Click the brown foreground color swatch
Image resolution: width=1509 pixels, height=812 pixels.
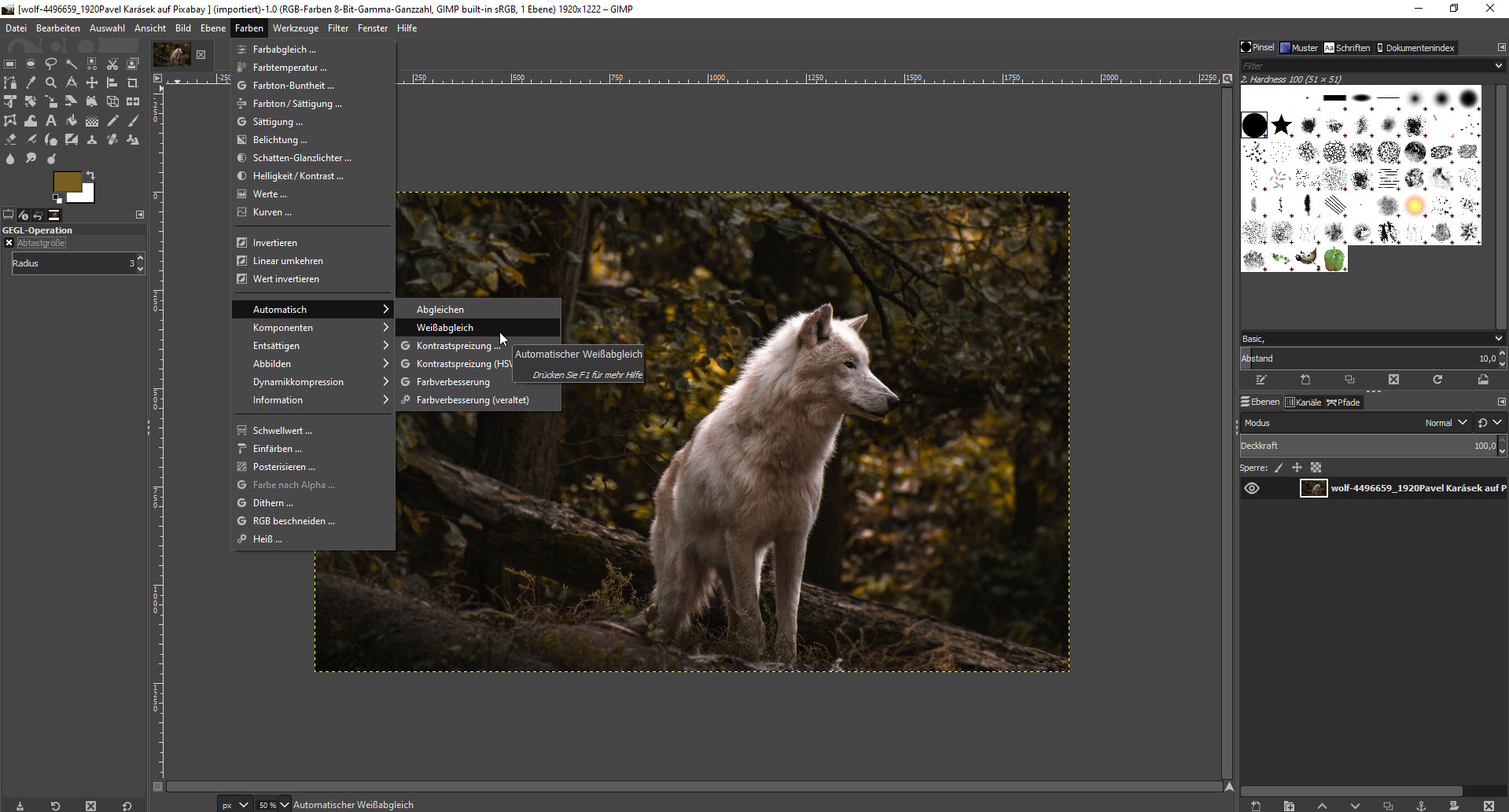click(67, 182)
